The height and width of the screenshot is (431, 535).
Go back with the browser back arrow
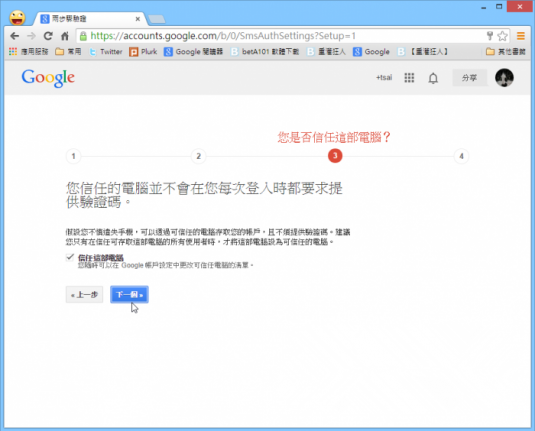pos(15,36)
